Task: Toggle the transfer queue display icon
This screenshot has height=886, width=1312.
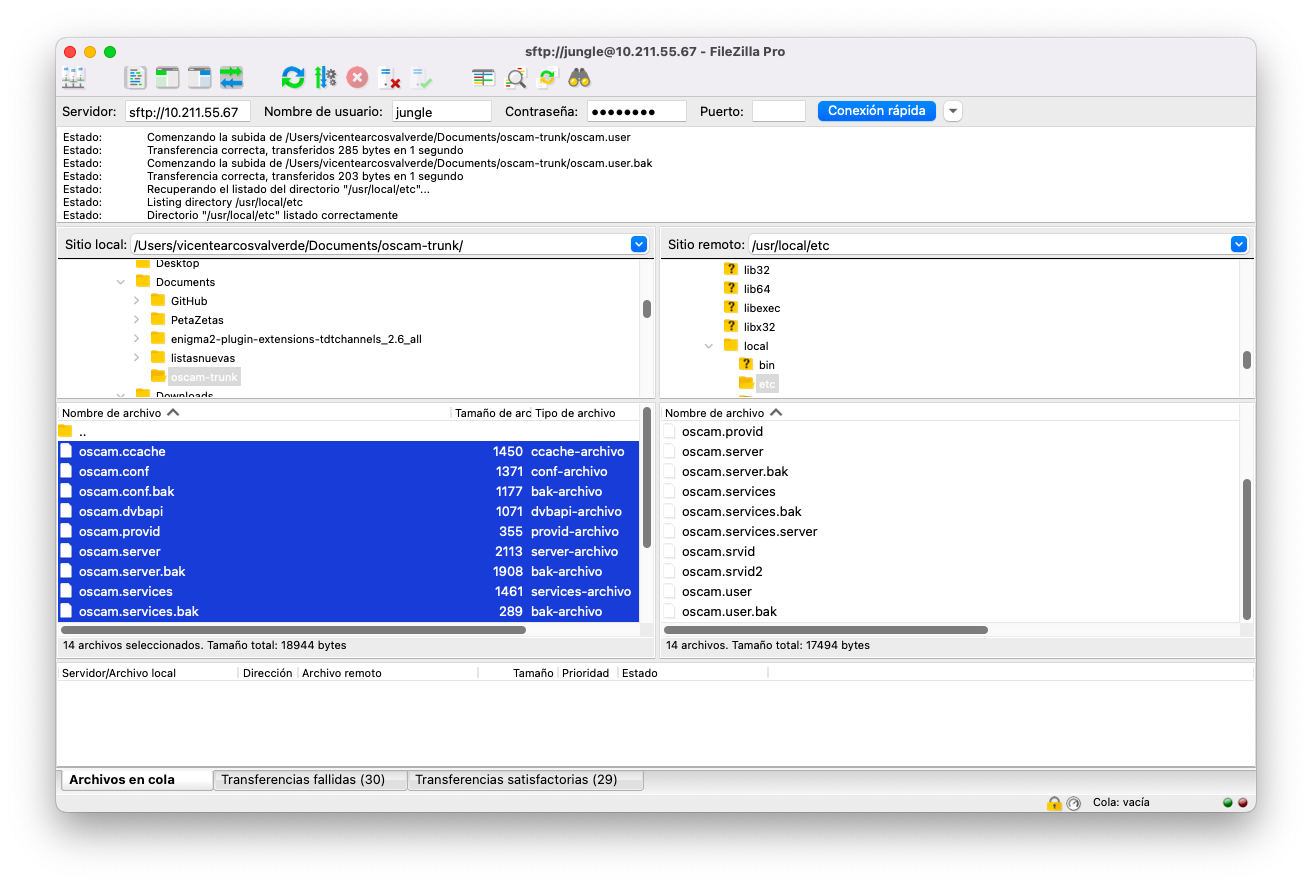Action: [232, 78]
